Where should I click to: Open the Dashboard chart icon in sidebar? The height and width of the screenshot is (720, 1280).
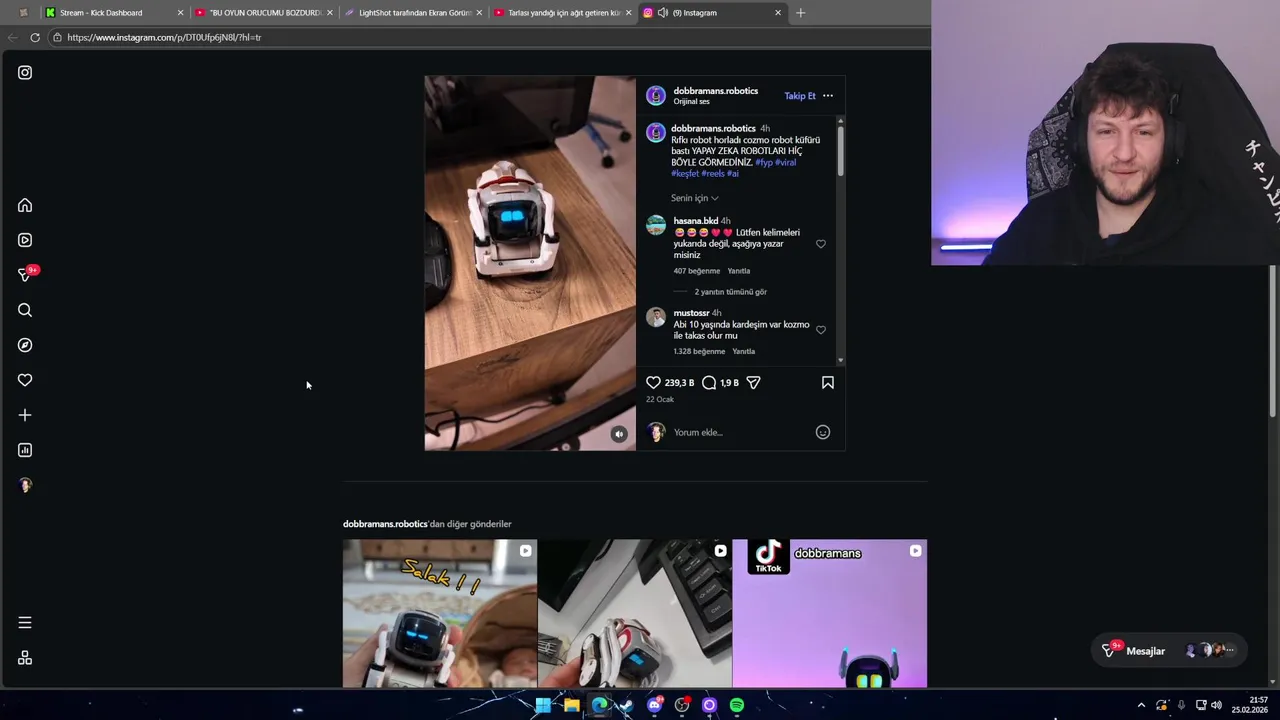coord(25,450)
